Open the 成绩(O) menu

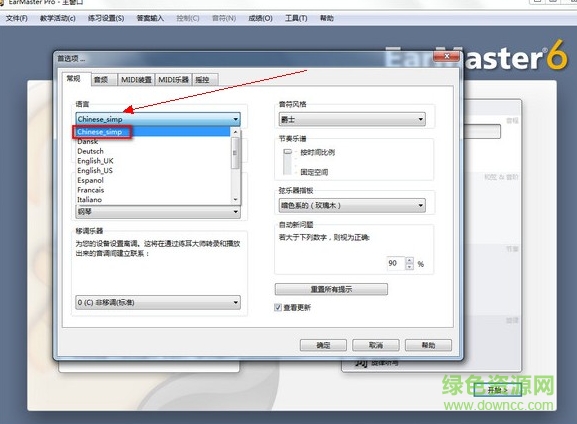click(260, 18)
